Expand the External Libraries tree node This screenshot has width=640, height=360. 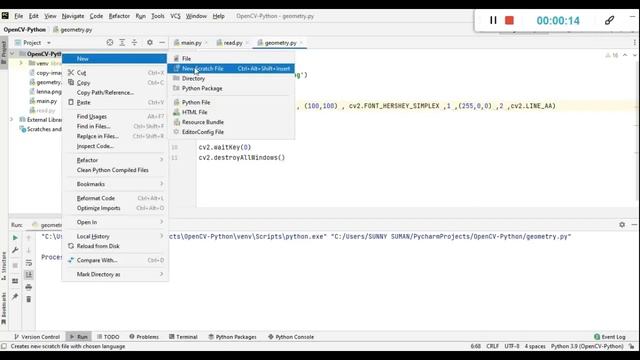pos(11,120)
